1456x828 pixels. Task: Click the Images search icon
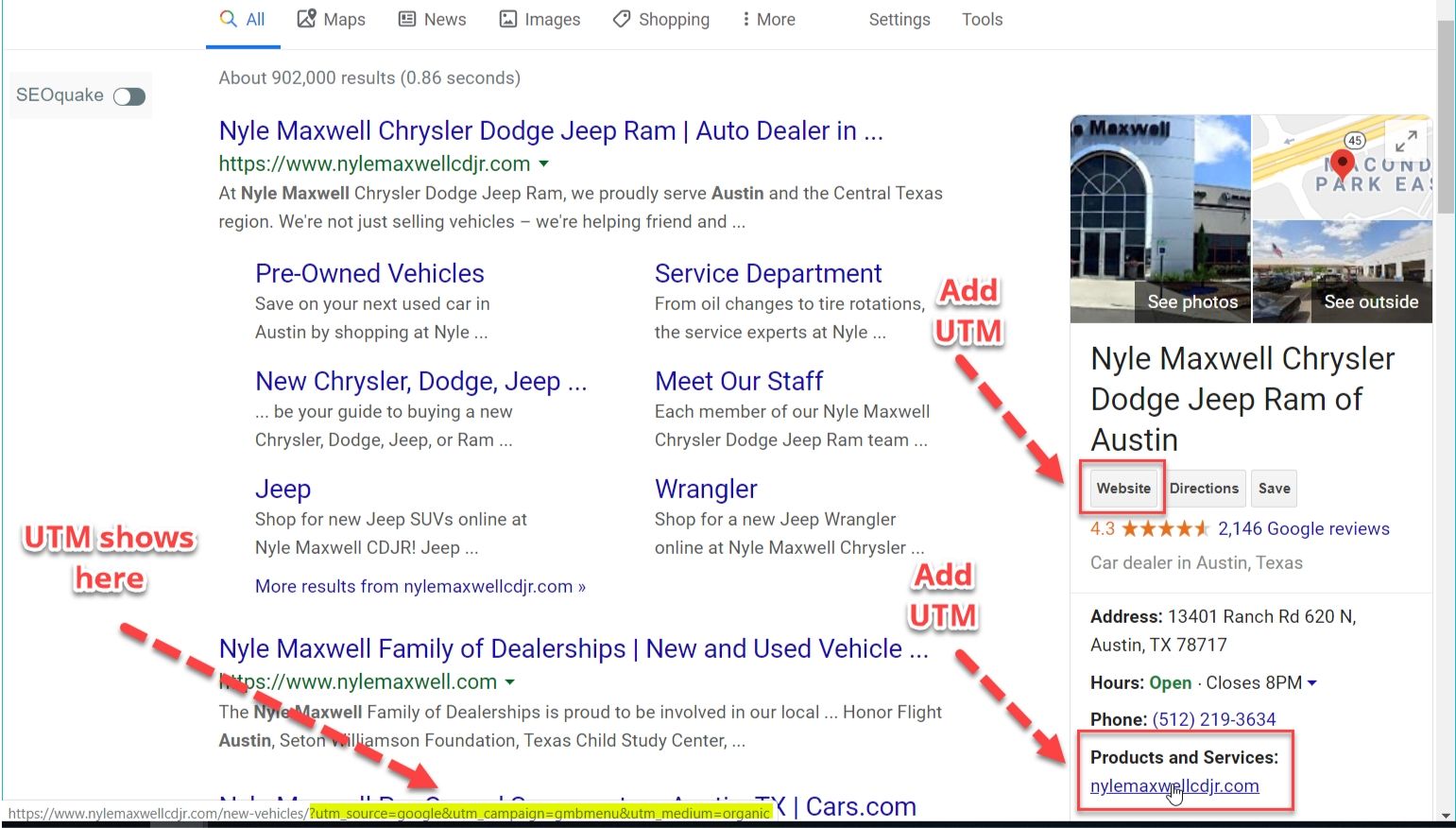507,18
